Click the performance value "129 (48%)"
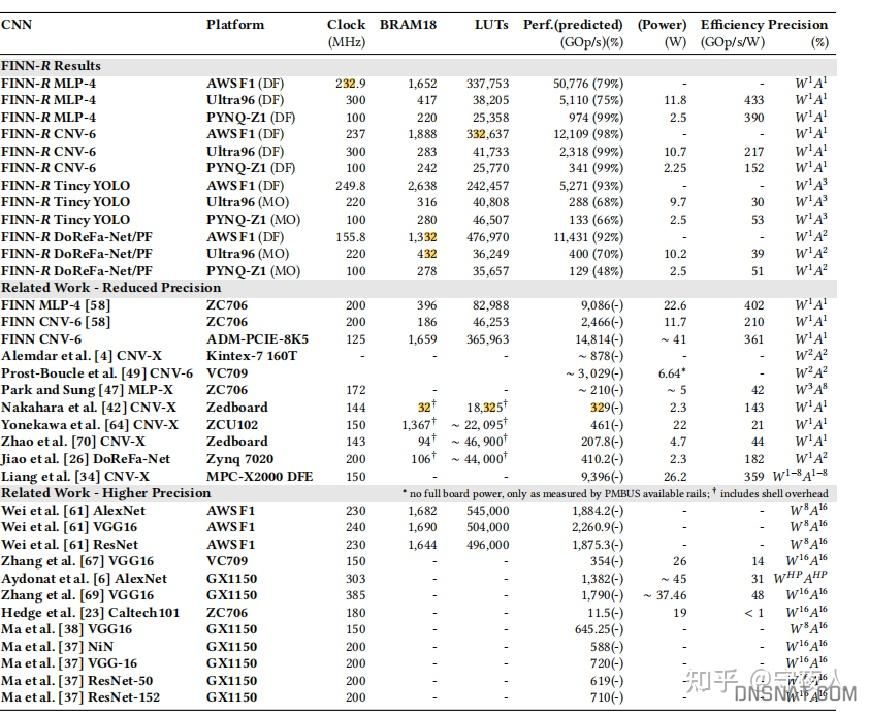The width and height of the screenshot is (869, 715). click(596, 271)
